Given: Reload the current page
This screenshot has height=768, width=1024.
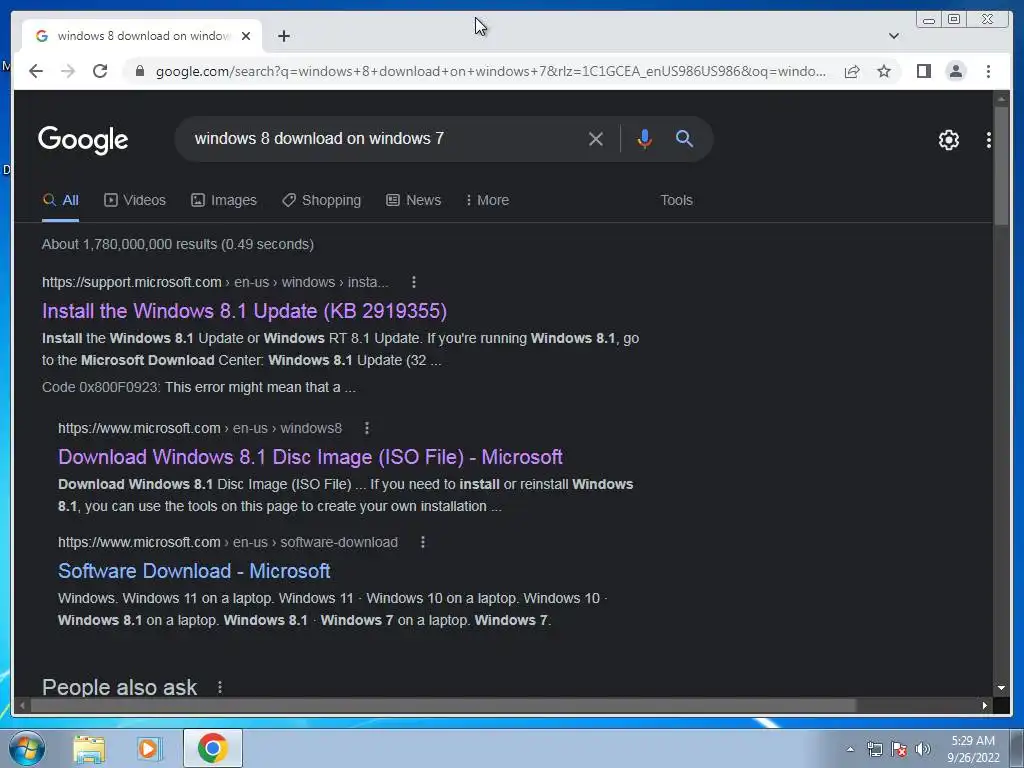Looking at the screenshot, I should pyautogui.click(x=100, y=71).
